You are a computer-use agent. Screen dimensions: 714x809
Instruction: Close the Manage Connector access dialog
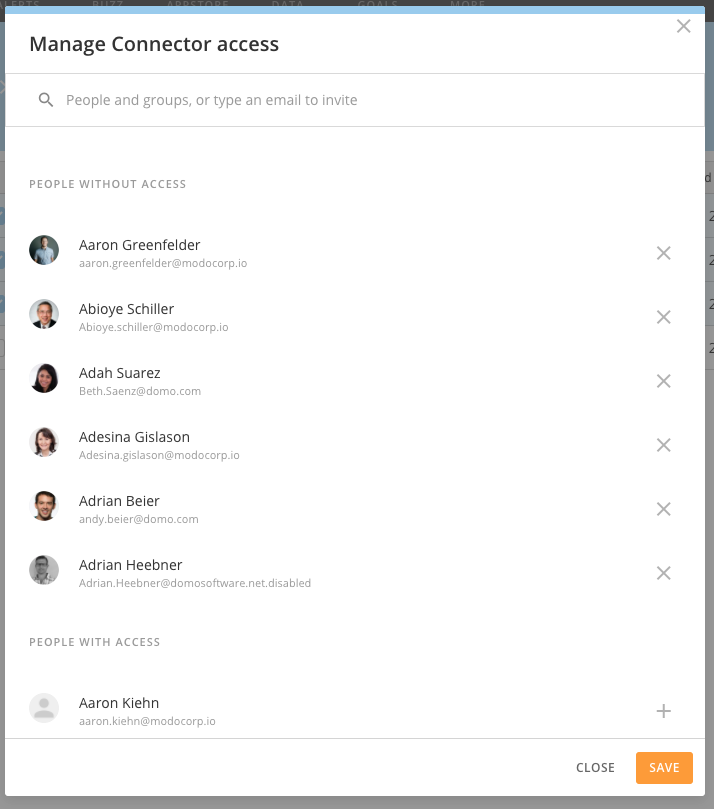683,26
